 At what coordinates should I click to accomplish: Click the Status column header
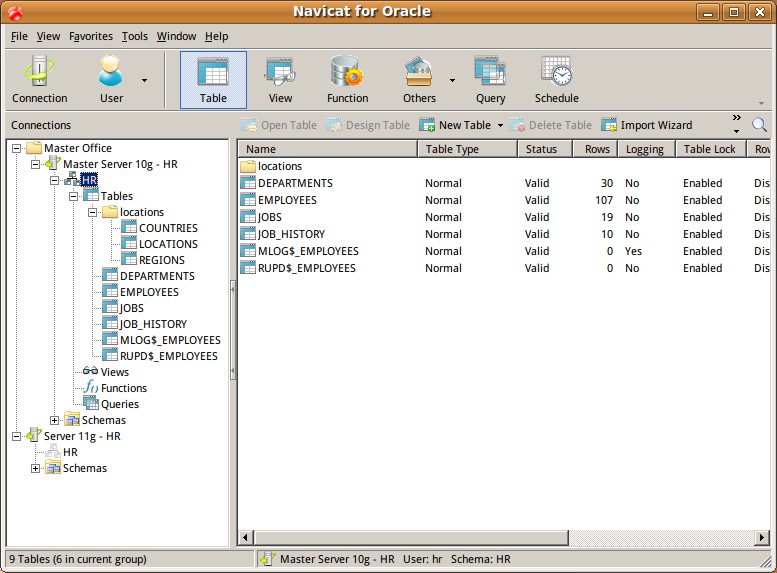[545, 149]
